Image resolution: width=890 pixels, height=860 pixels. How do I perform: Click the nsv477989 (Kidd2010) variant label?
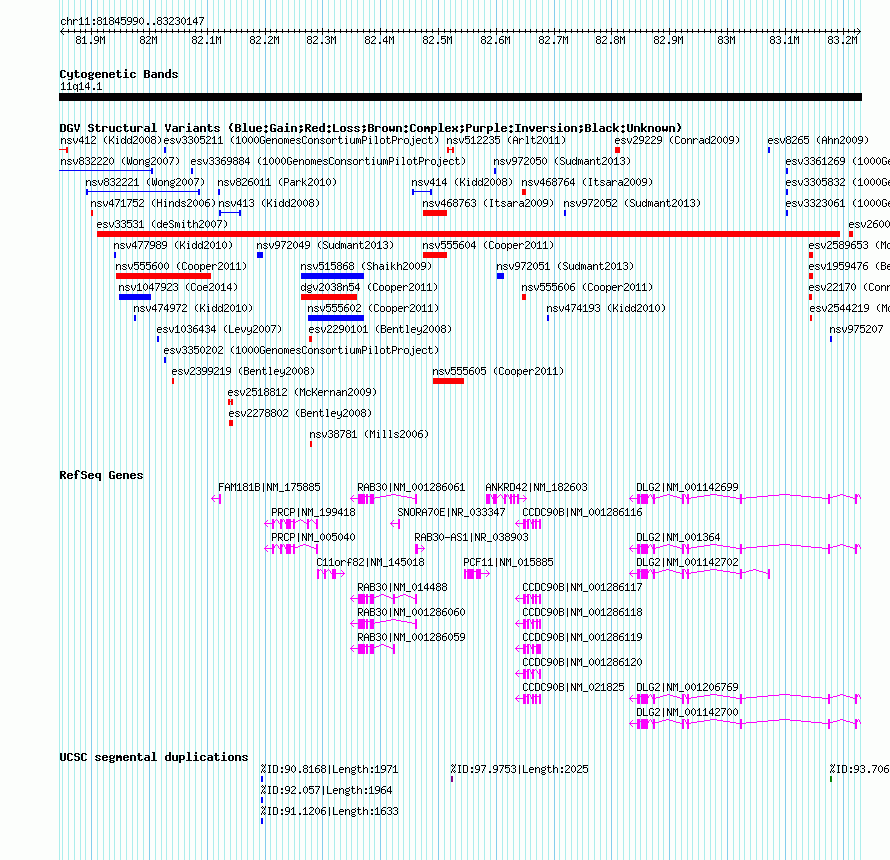[x=173, y=245]
